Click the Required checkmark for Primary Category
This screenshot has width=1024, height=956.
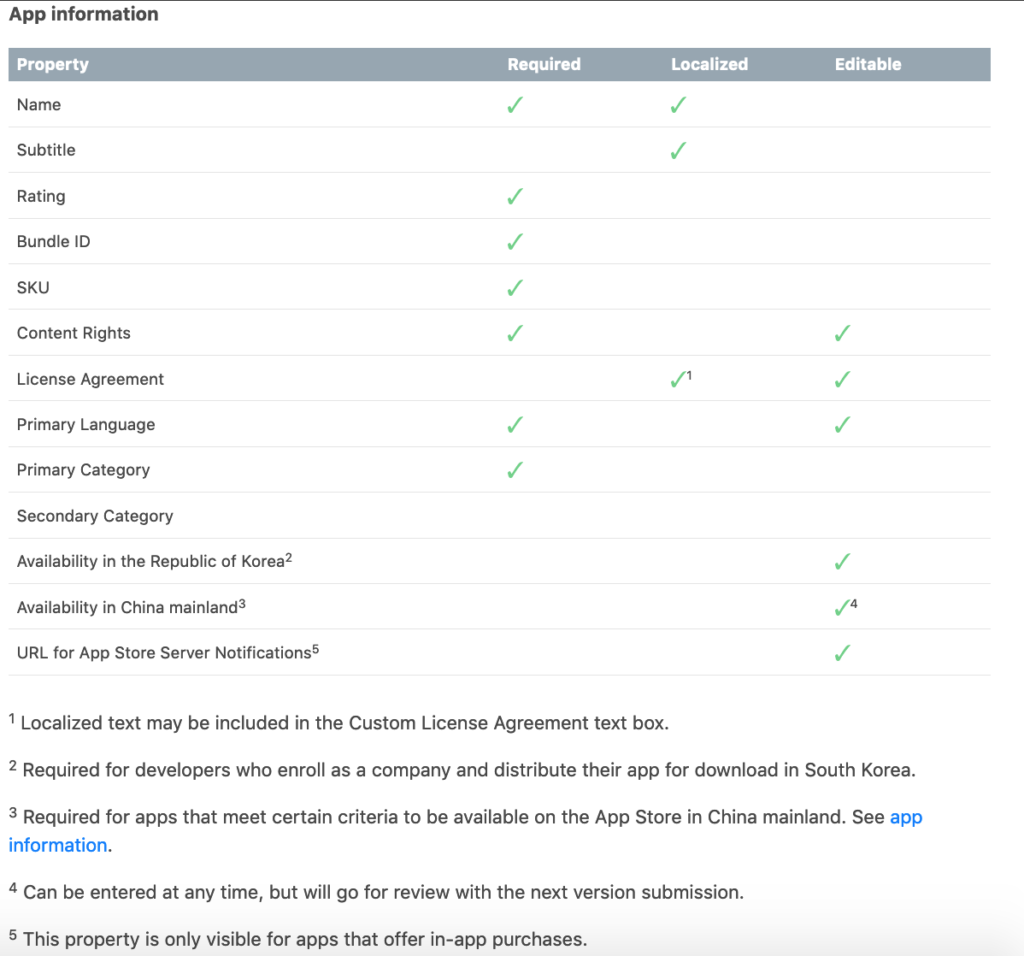(x=515, y=470)
